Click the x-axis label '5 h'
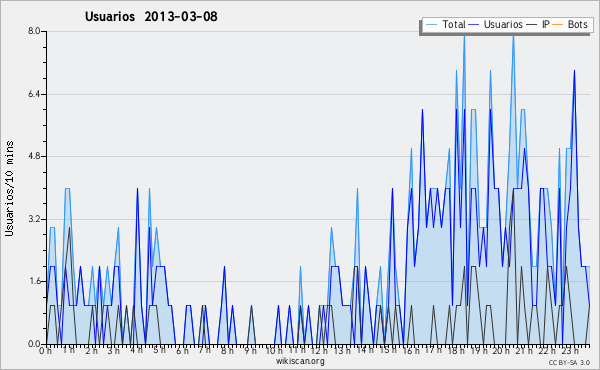600x370 pixels. pos(159,350)
